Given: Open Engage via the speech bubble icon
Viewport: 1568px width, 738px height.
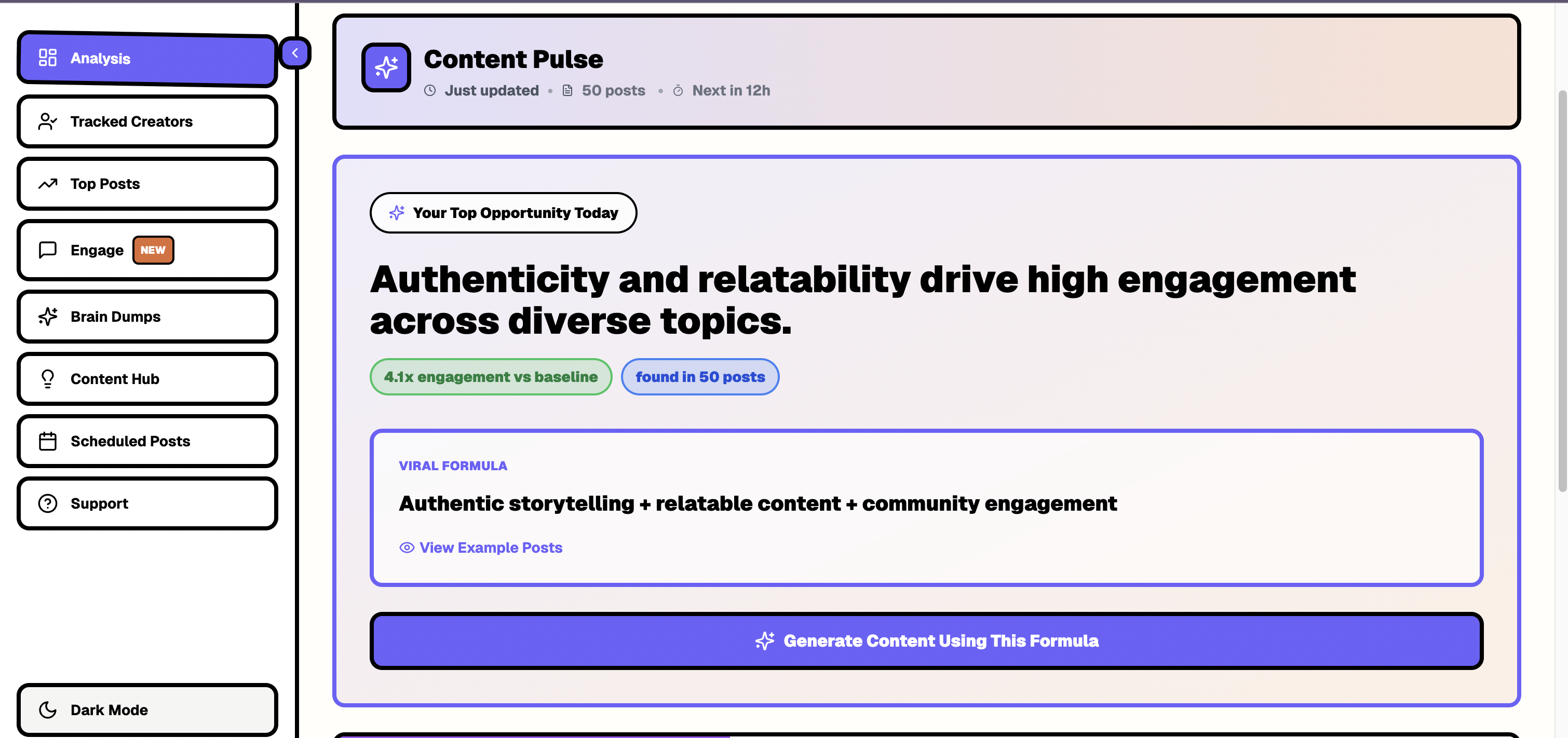Looking at the screenshot, I should coord(47,250).
